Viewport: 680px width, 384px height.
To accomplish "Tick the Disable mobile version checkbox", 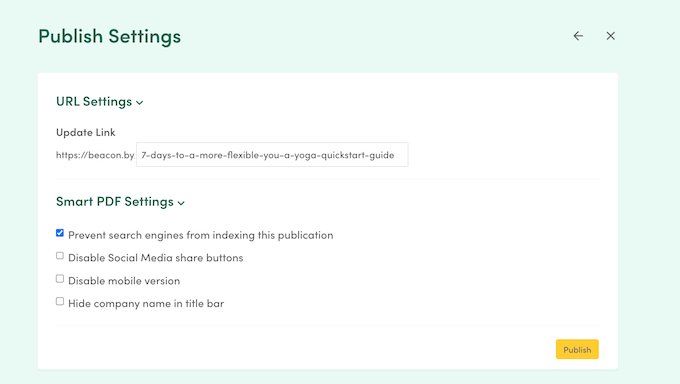I will click(x=60, y=279).
